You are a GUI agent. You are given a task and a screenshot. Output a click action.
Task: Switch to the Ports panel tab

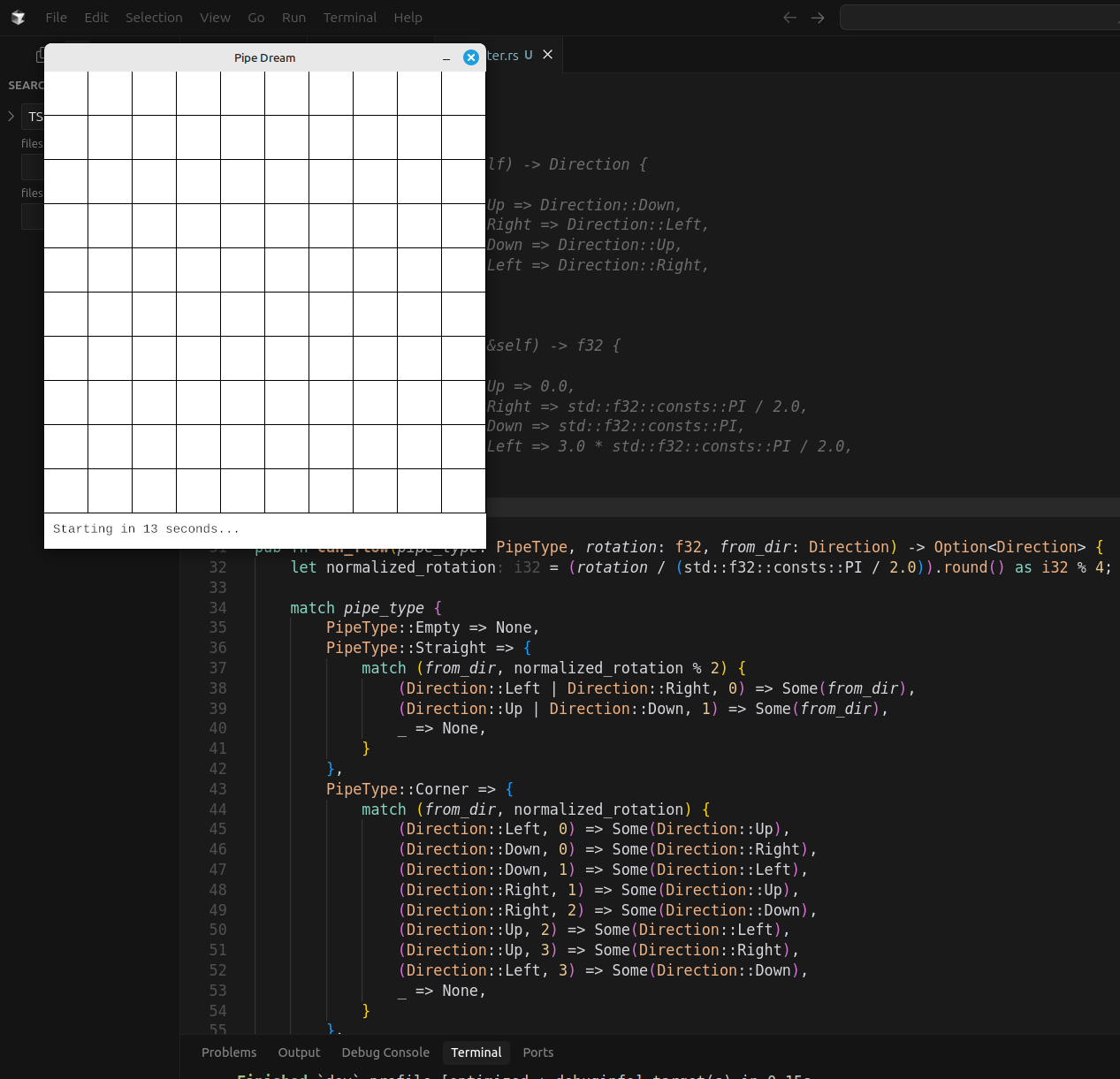click(537, 1052)
